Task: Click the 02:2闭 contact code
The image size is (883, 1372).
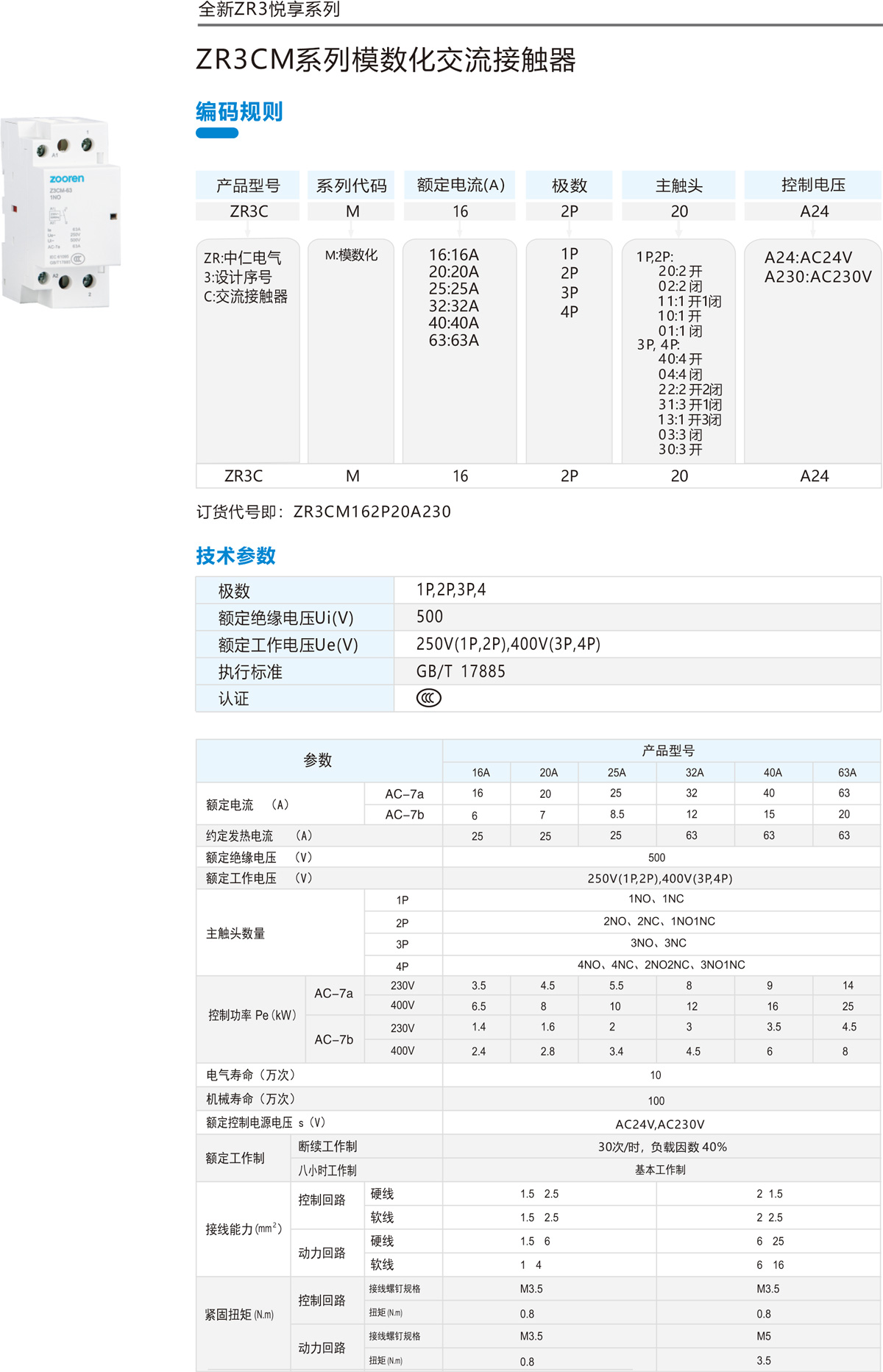Action: point(680,286)
